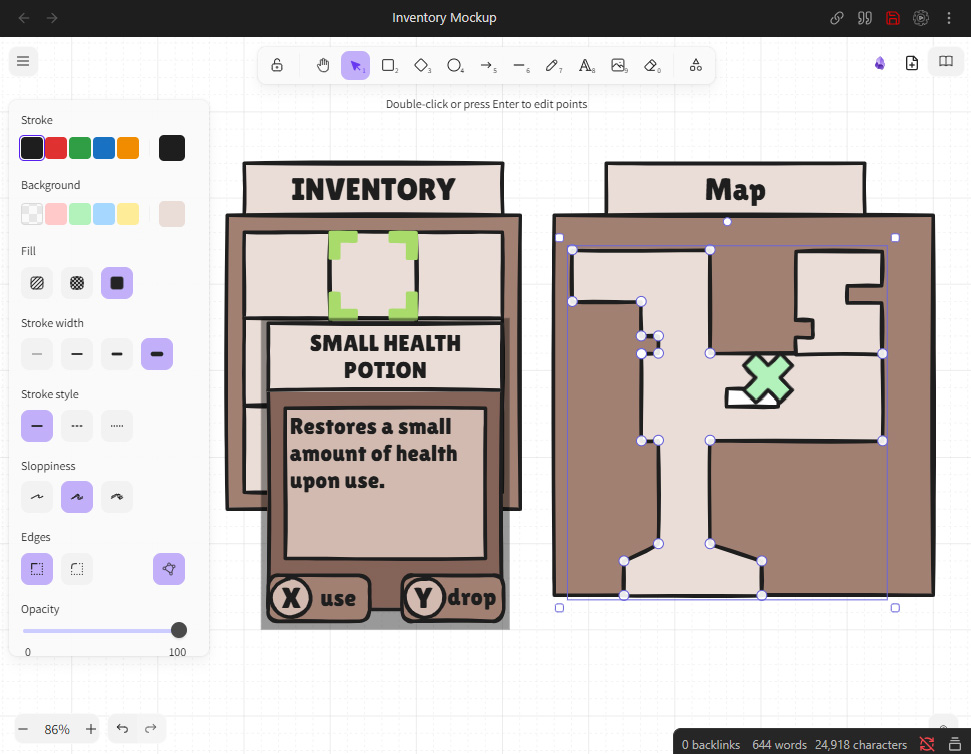Select the Diamond shape tool
Image resolution: width=971 pixels, height=754 pixels.
[x=422, y=66]
